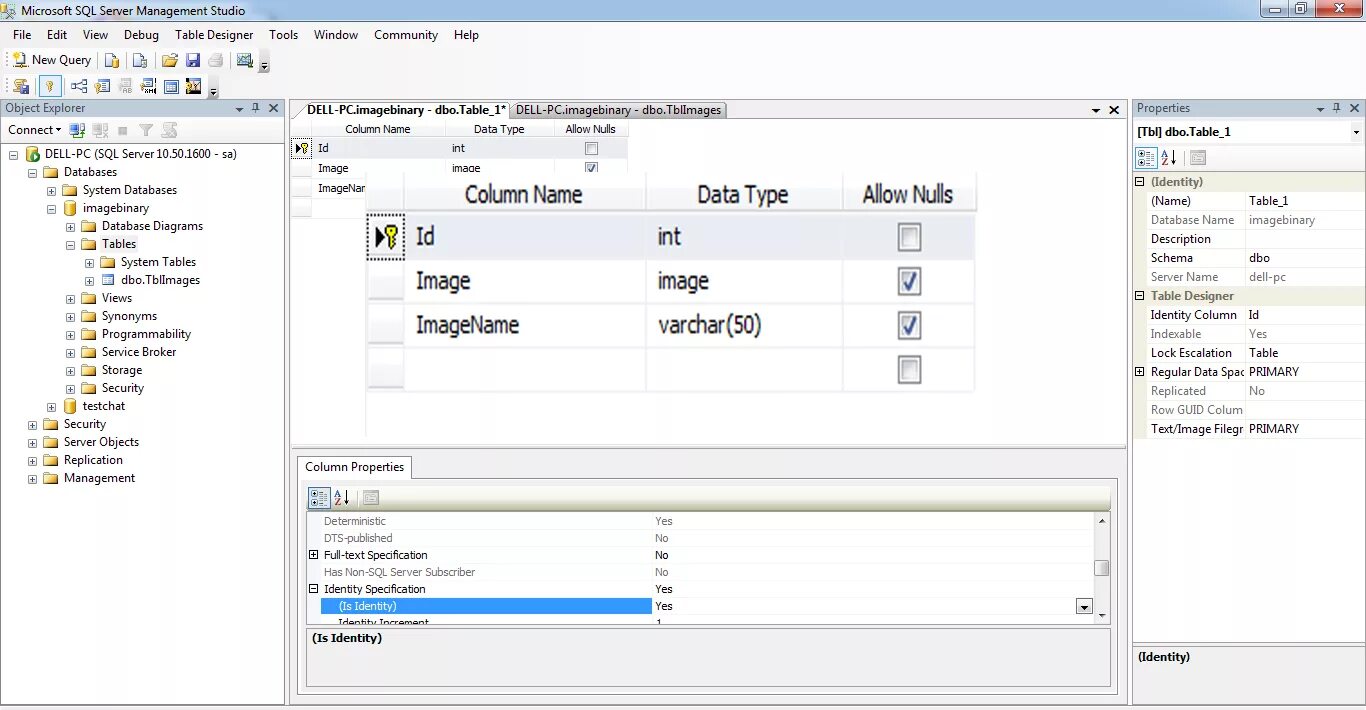Toggle Allow Nulls checkbox for ImageName row
1366x710 pixels.
click(909, 326)
